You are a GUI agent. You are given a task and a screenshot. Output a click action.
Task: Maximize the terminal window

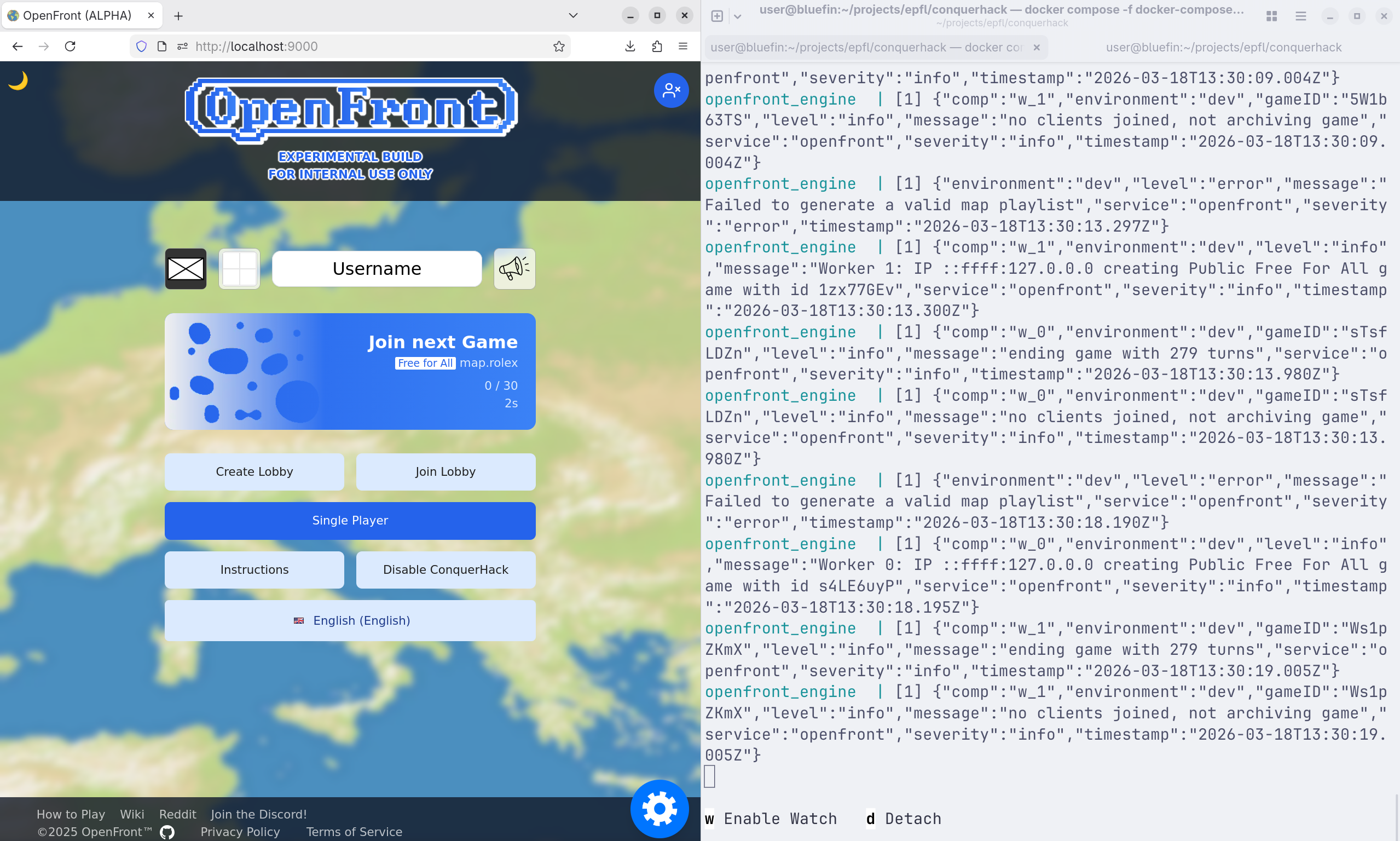pyautogui.click(x=1357, y=16)
